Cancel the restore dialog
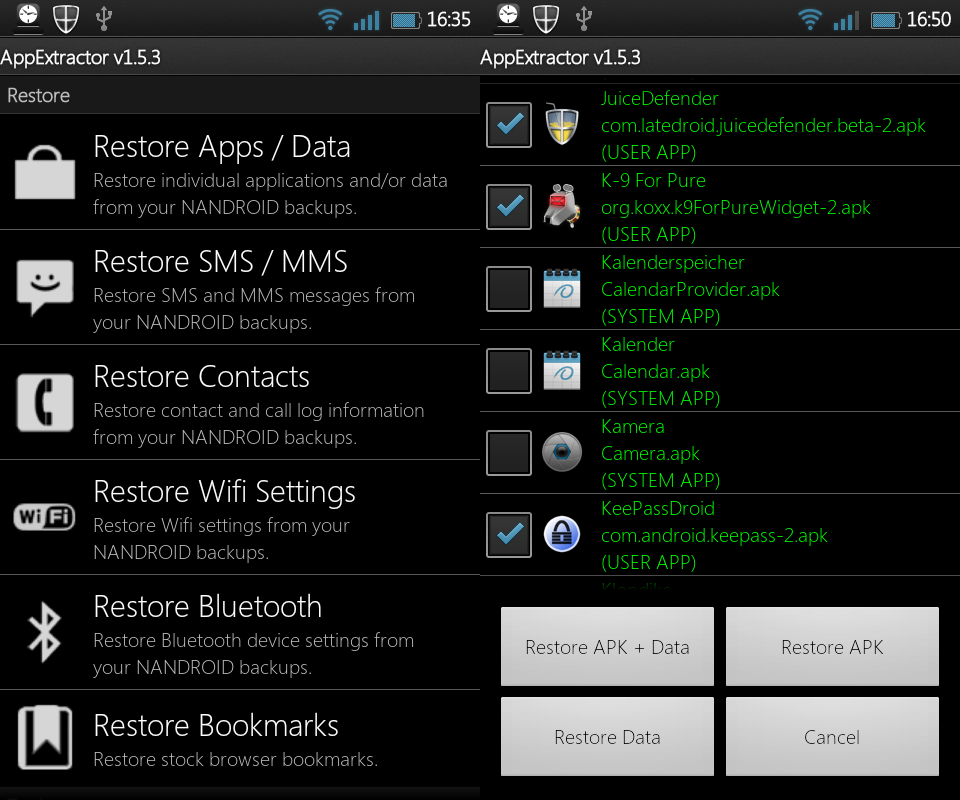Screen dimensions: 960x800 click(832, 737)
